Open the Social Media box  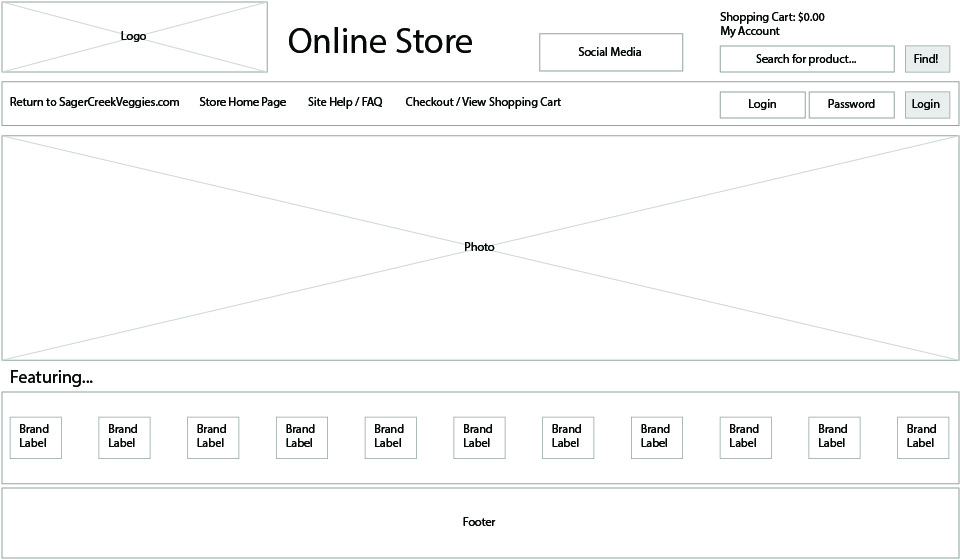point(610,52)
